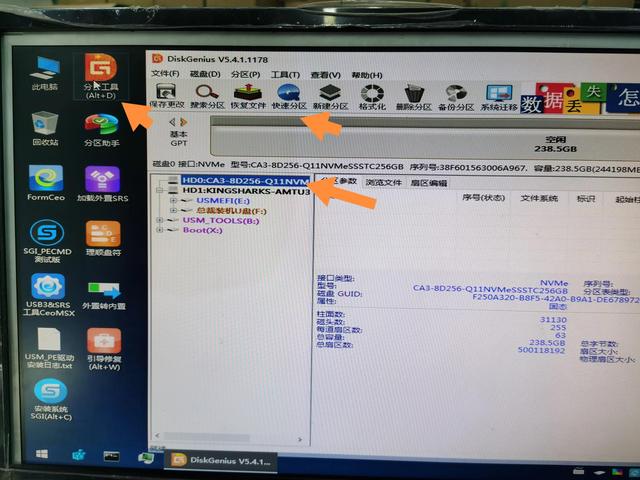Image resolution: width=640 pixels, height=480 pixels.
Task: Click 序号(状态) column header
Action: click(x=484, y=198)
